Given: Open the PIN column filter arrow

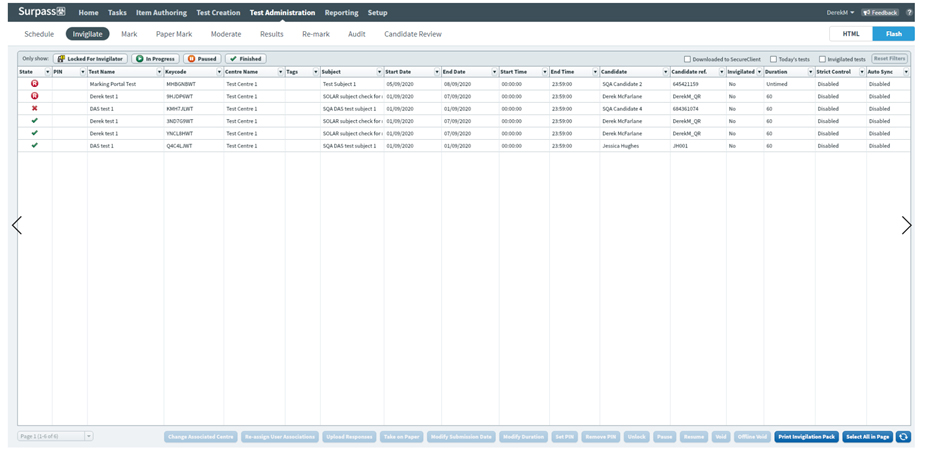Looking at the screenshot, I should pyautogui.click(x=83, y=72).
